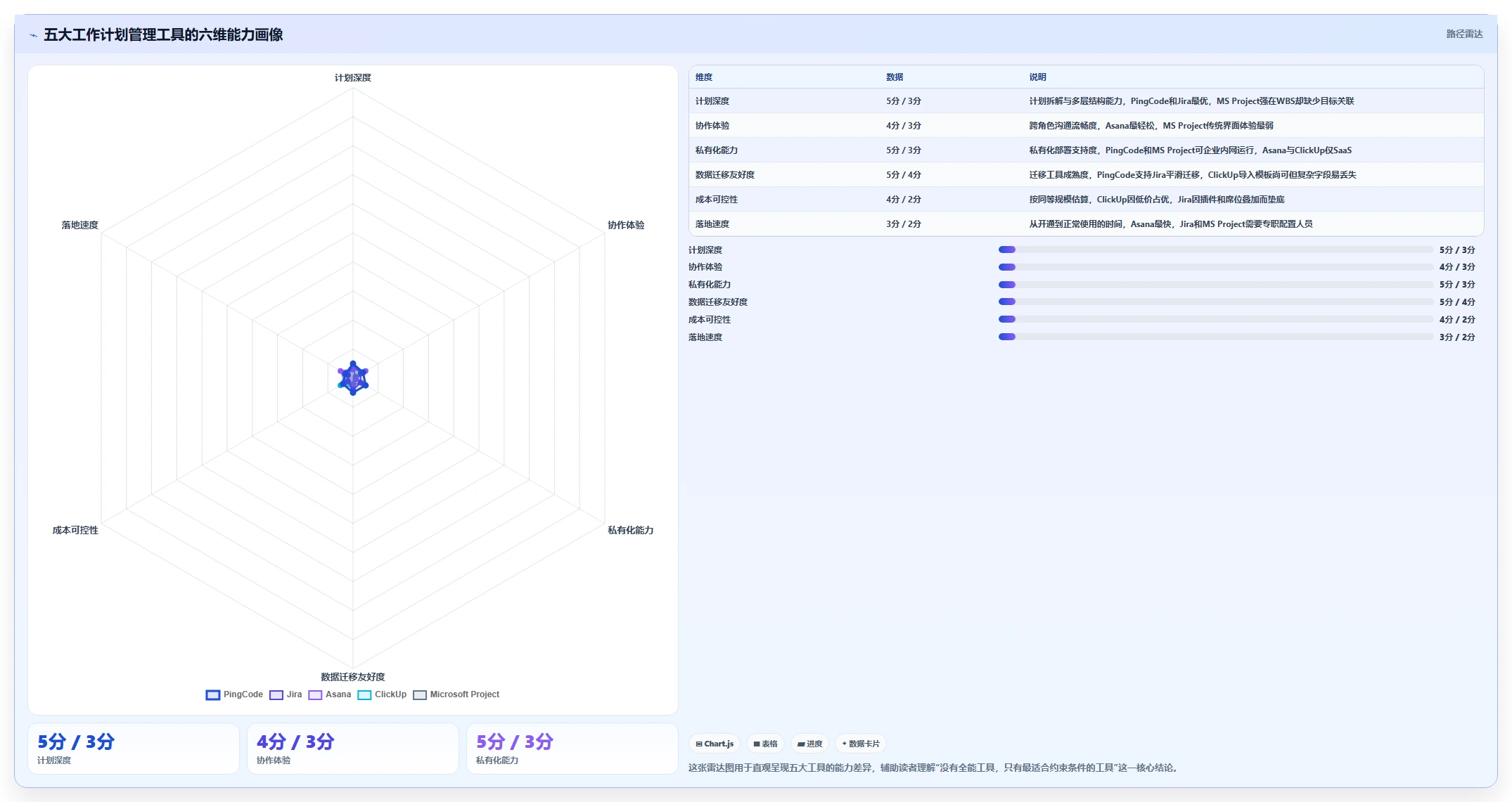This screenshot has height=802, width=1512.
Task: Open the 协作体验 data card
Action: tap(353, 749)
